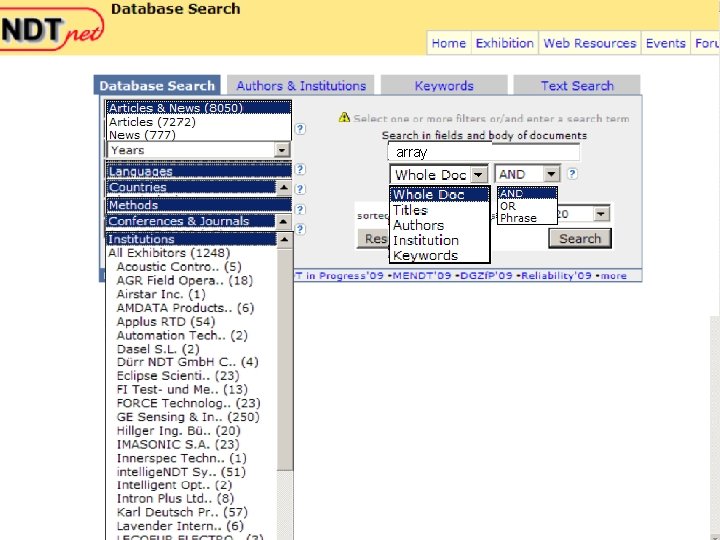Screen dimensions: 720x540
Task: Switch to Keywords tab
Action: point(444,86)
